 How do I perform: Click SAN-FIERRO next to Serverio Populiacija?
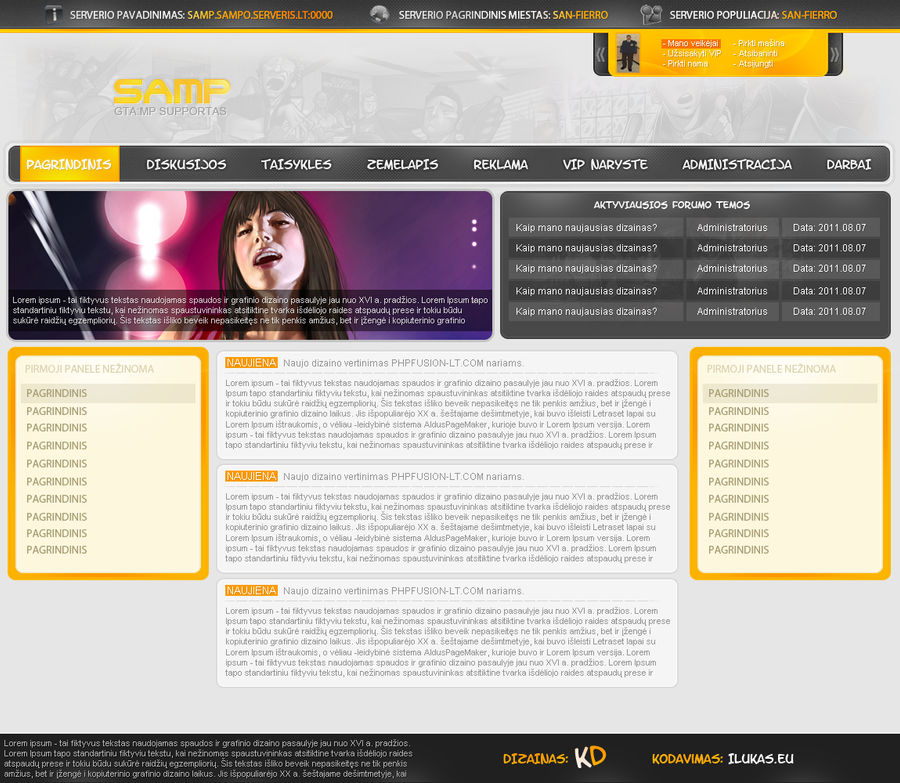pos(809,15)
